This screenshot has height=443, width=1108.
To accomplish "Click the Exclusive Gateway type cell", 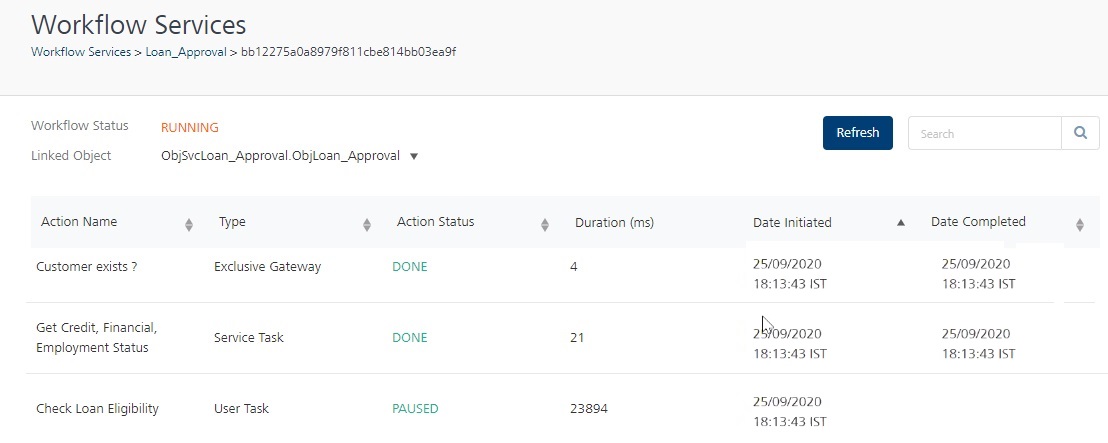I will tap(267, 267).
